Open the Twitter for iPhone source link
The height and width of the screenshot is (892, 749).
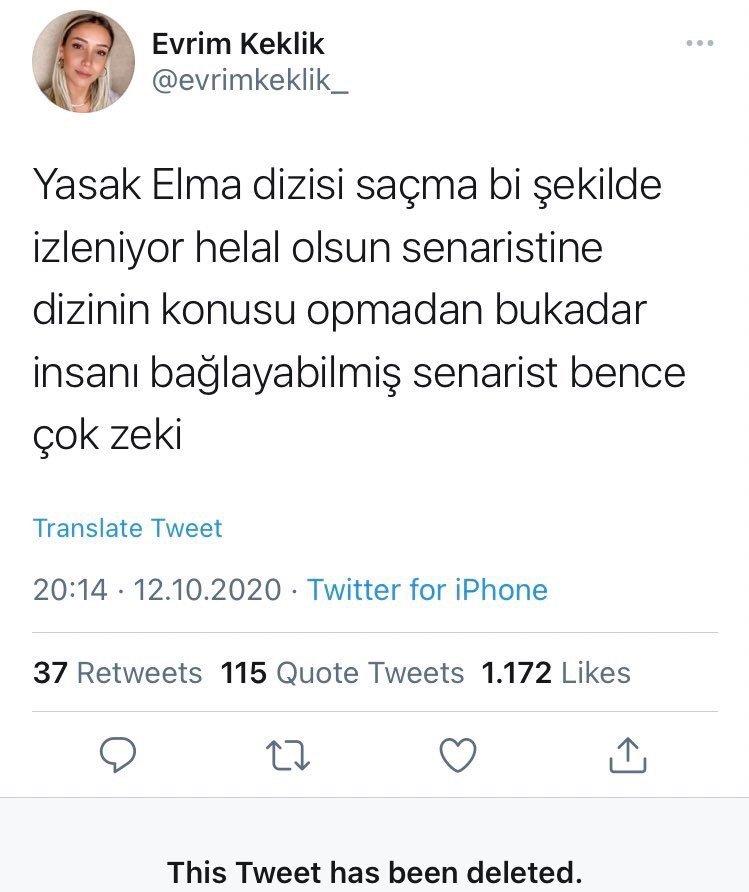click(427, 590)
